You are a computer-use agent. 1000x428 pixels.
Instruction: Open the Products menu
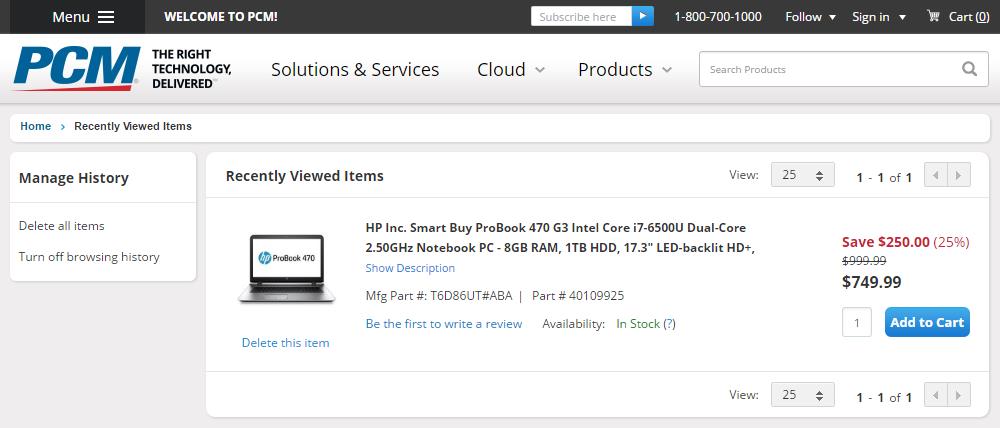(625, 70)
